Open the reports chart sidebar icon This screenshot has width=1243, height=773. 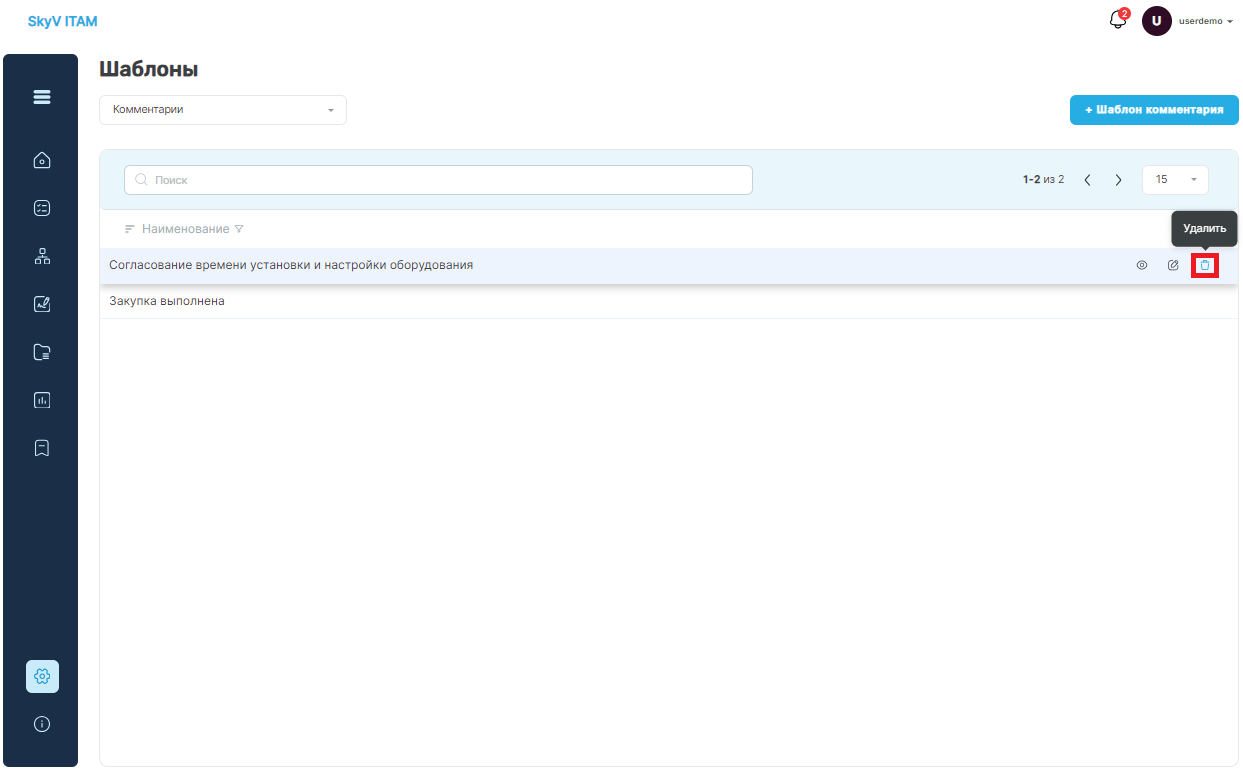[x=42, y=400]
